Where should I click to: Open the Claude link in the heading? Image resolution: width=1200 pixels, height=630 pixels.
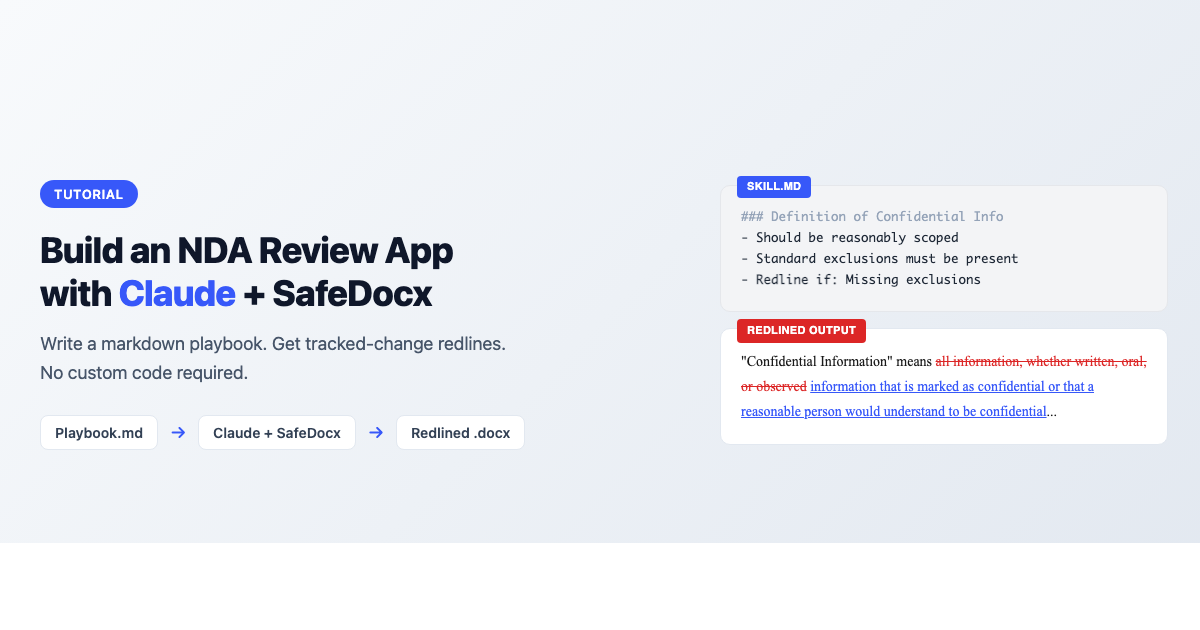(177, 293)
